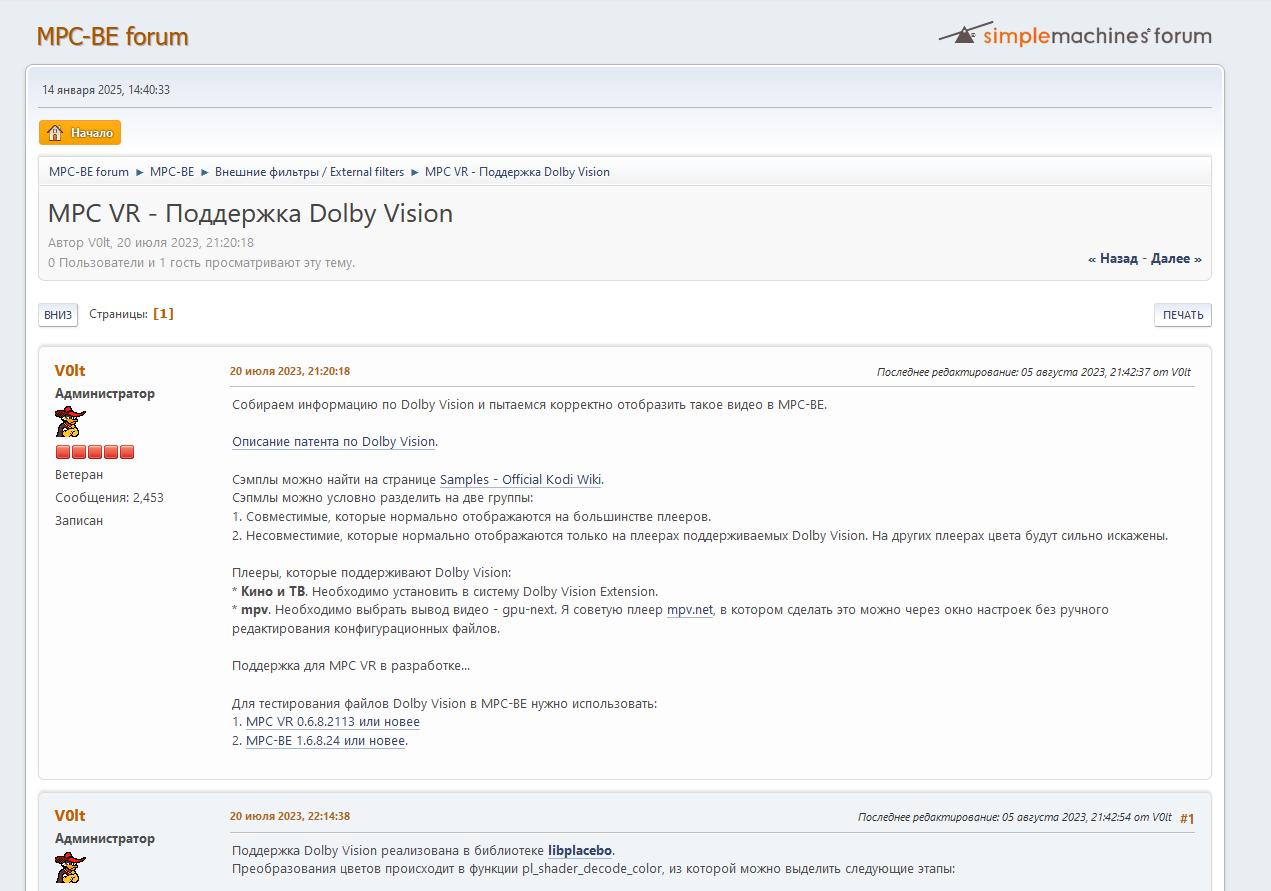Image resolution: width=1271 pixels, height=891 pixels.
Task: Open second post permalink 20 июля 2023, 22:14:38
Action: click(x=290, y=816)
